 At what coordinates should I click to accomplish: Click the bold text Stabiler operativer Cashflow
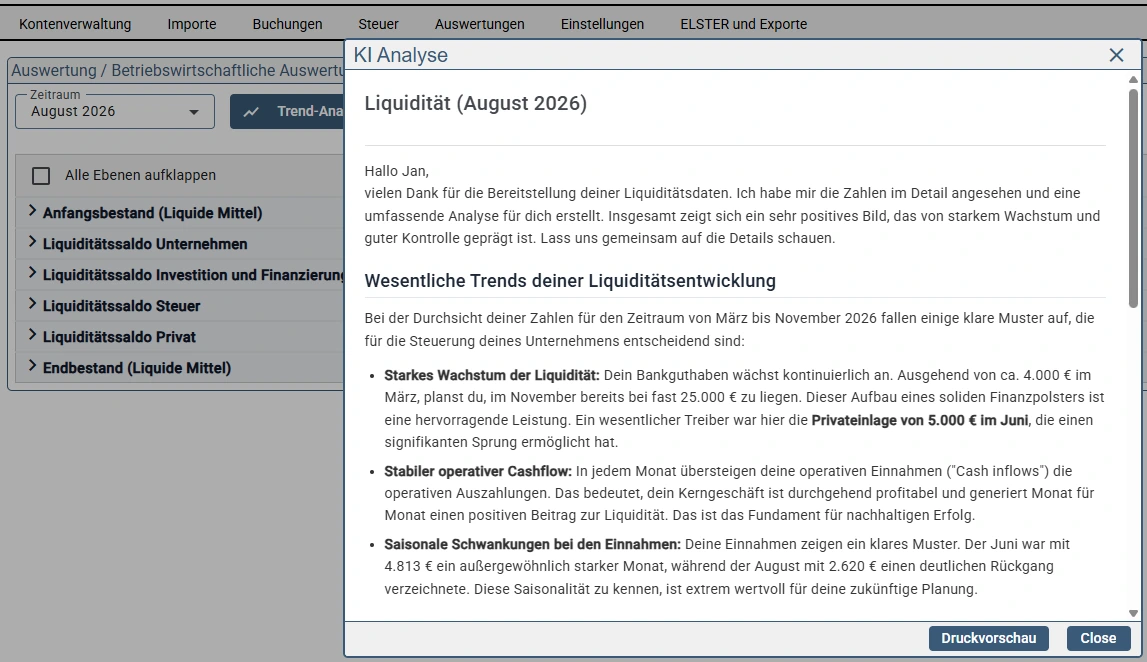click(478, 471)
